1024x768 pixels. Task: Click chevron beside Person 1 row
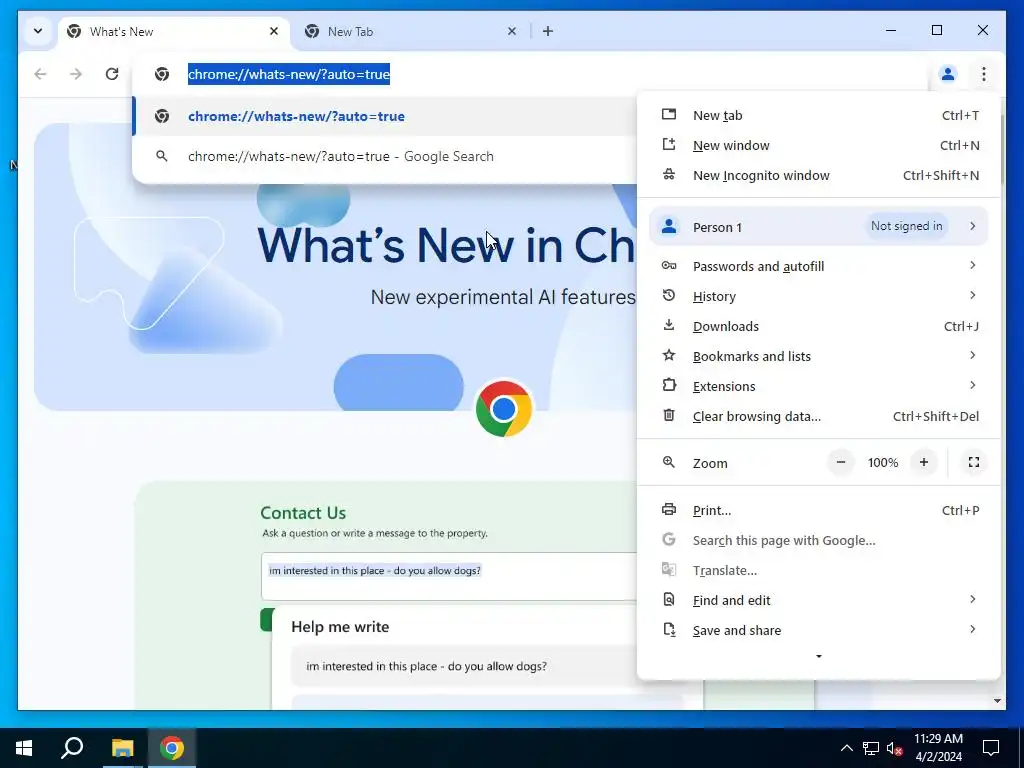[x=972, y=226]
